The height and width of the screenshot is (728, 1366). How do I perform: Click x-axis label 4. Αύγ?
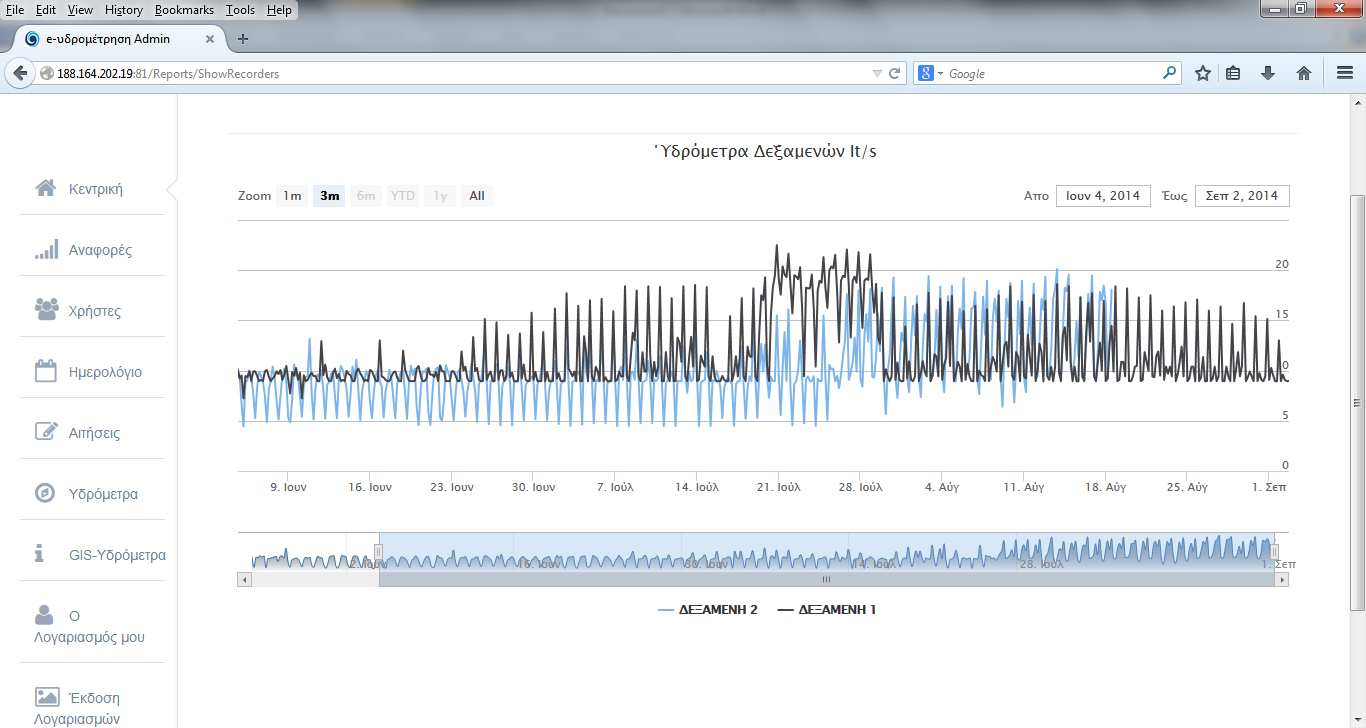coord(942,487)
